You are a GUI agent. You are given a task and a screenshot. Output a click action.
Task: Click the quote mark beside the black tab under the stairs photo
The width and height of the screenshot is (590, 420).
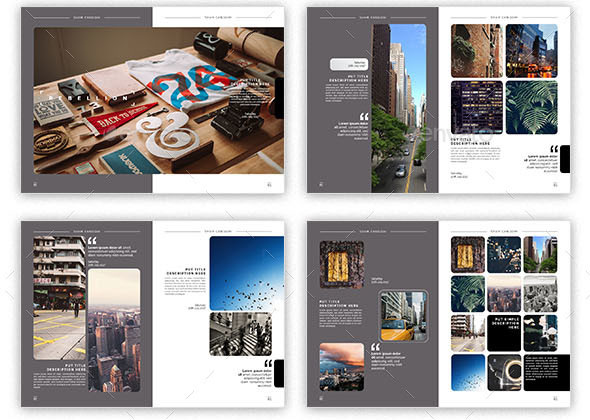pos(268,364)
